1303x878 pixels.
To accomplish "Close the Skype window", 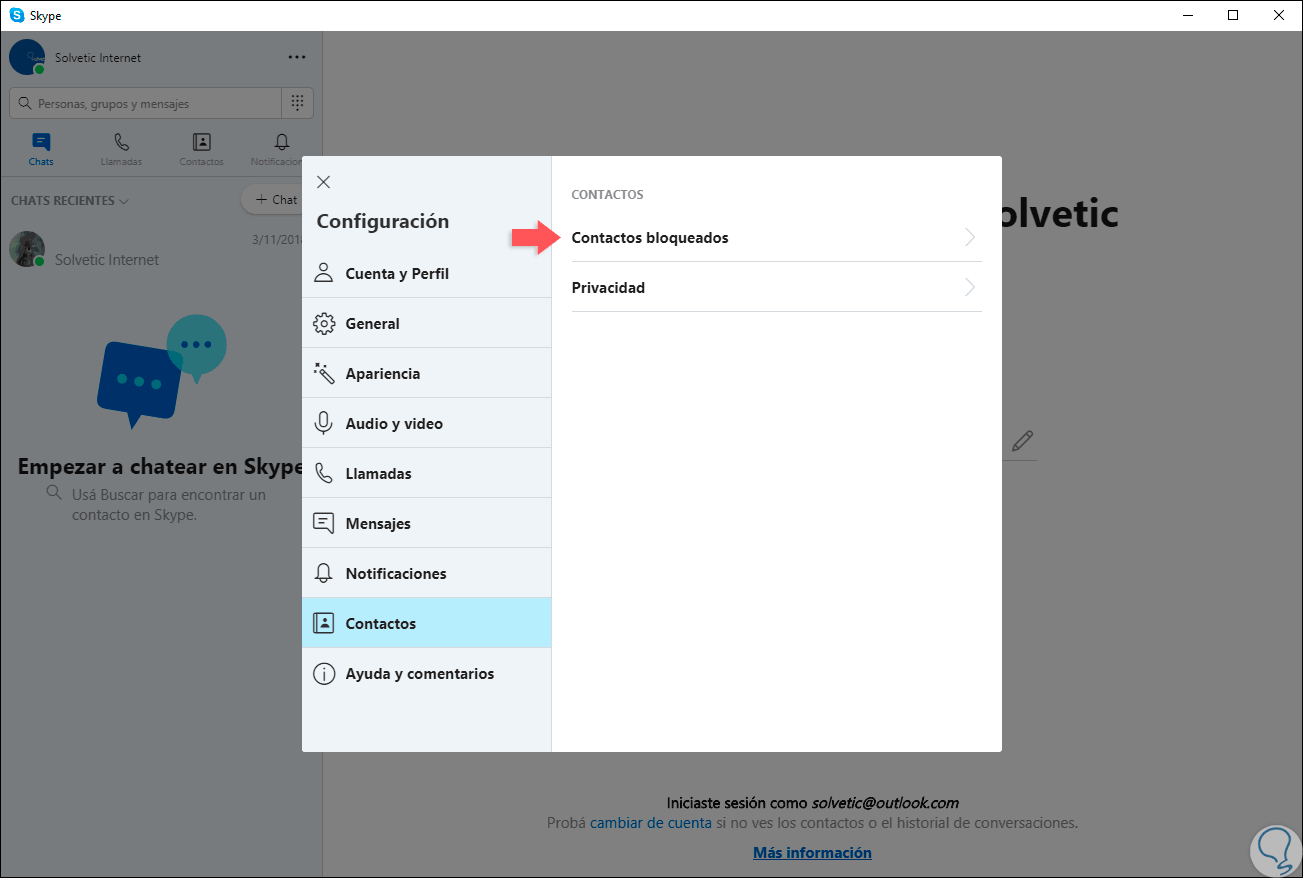I will [1279, 15].
